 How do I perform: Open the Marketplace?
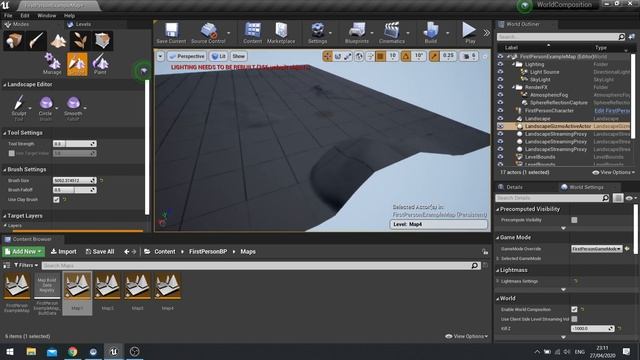tap(281, 33)
